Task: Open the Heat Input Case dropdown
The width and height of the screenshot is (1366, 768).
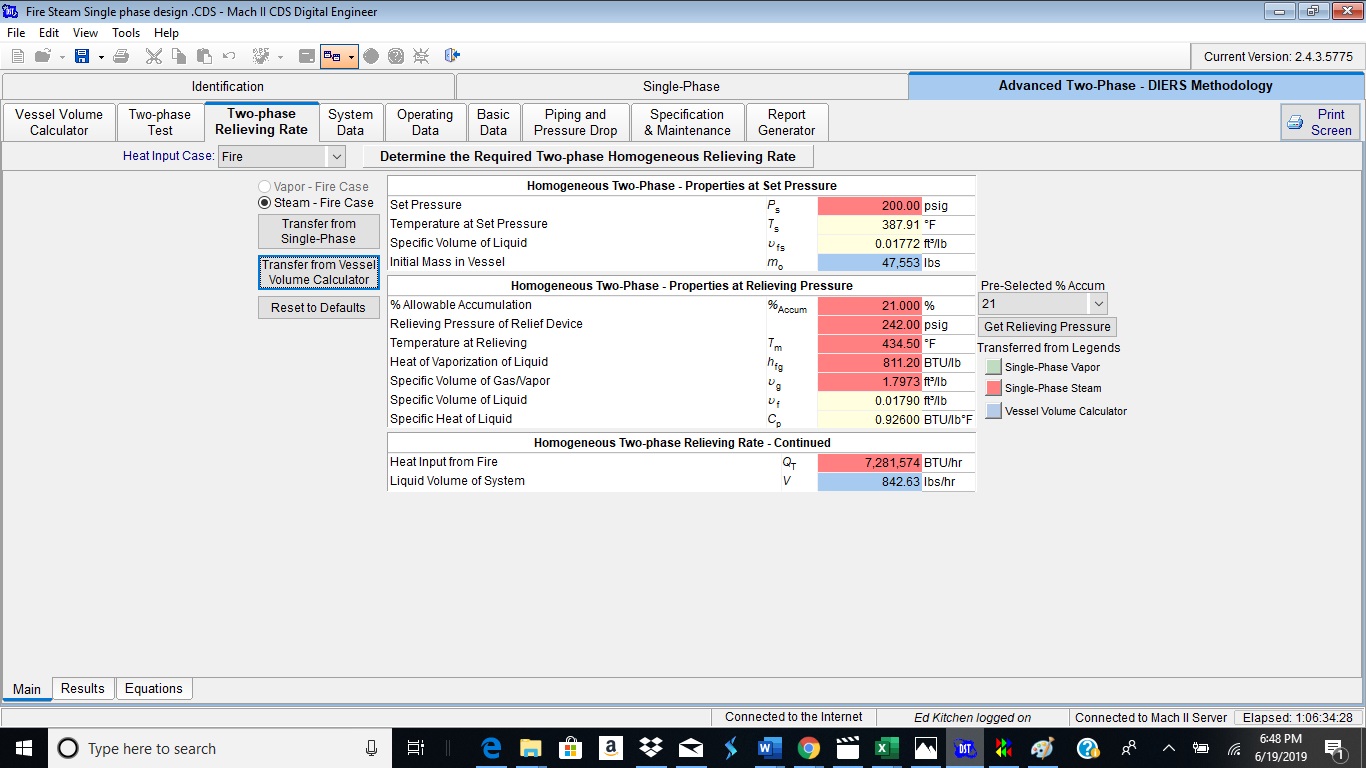Action: tap(336, 156)
